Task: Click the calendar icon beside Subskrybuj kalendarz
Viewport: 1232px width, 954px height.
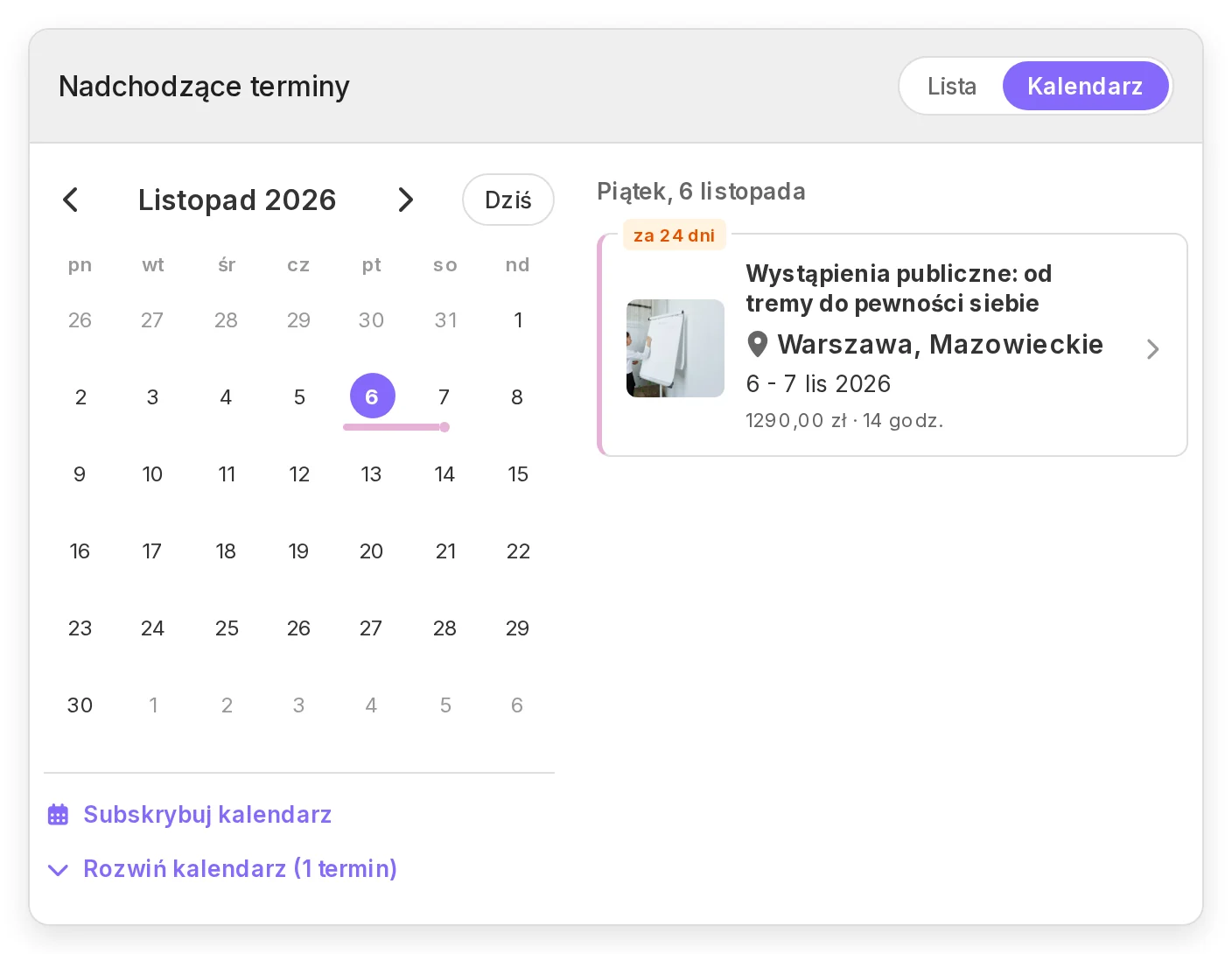Action: (x=58, y=815)
